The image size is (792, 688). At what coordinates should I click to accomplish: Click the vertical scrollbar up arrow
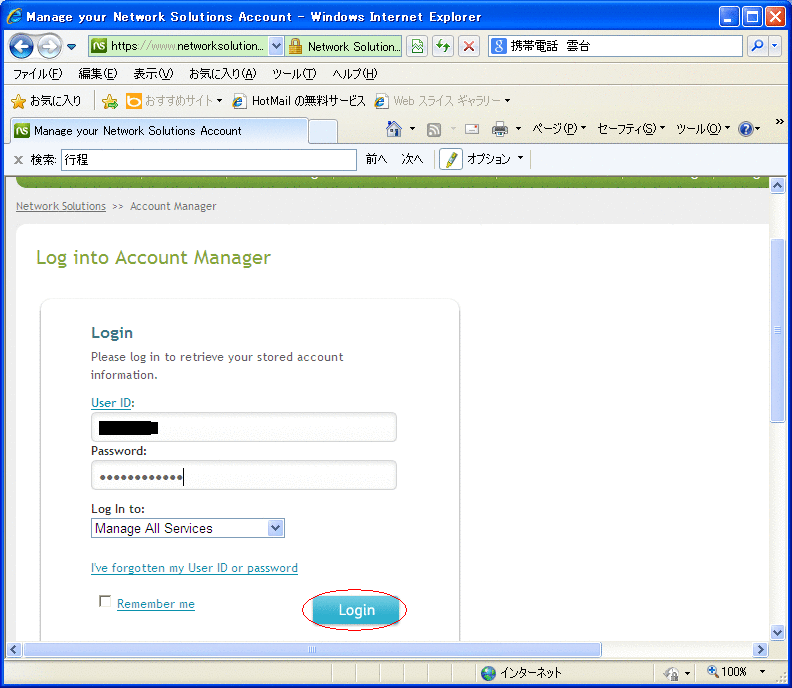777,185
